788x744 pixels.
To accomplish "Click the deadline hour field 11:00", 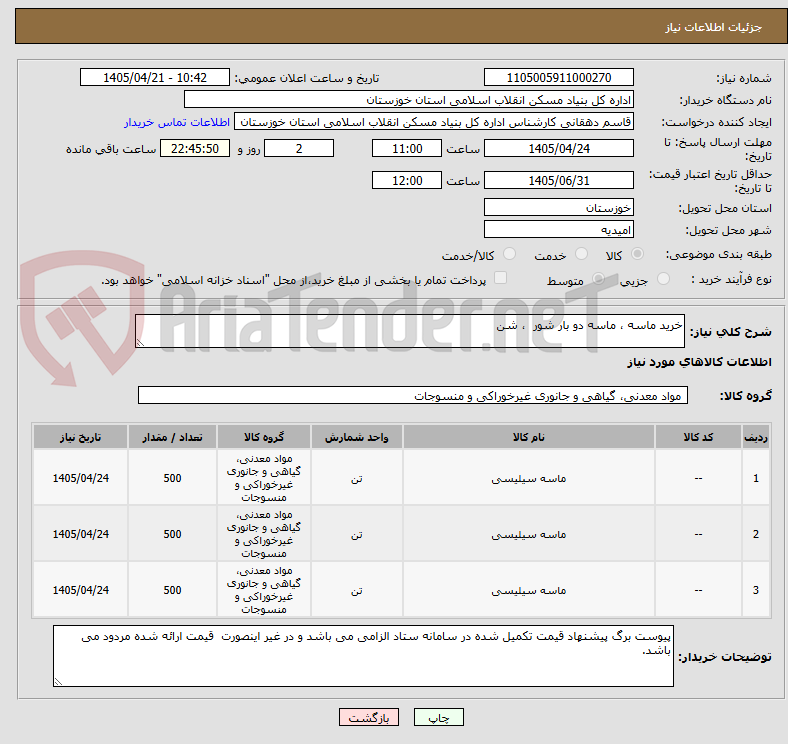I will 407,148.
